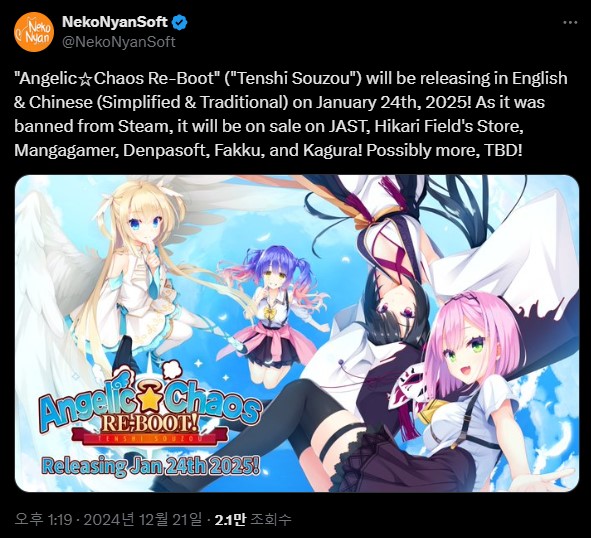The image size is (591, 538).
Task: Click the blue verified checkmark badge
Action: 179,23
